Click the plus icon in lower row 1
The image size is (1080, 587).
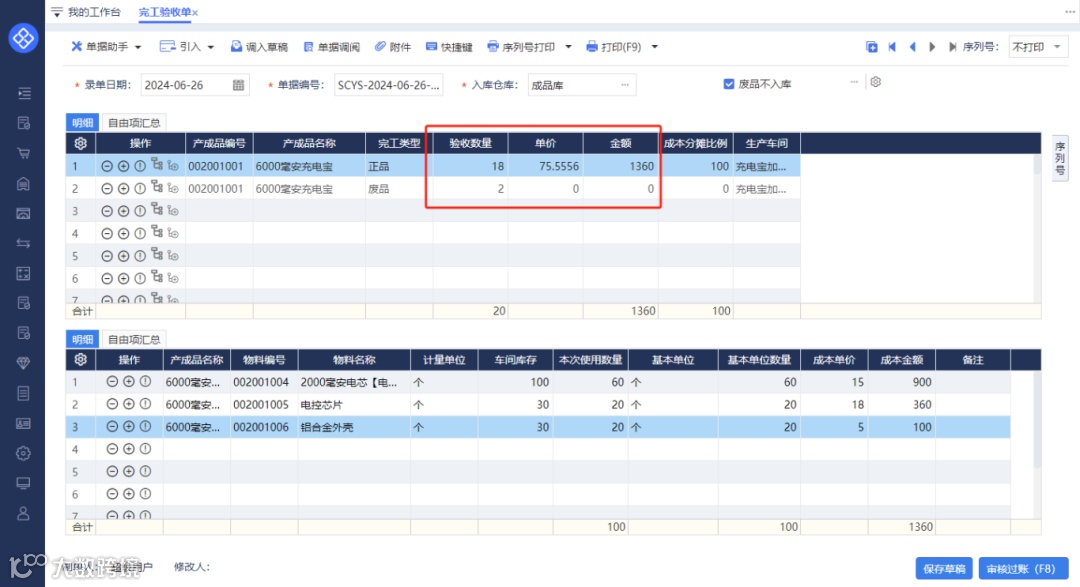(129, 382)
